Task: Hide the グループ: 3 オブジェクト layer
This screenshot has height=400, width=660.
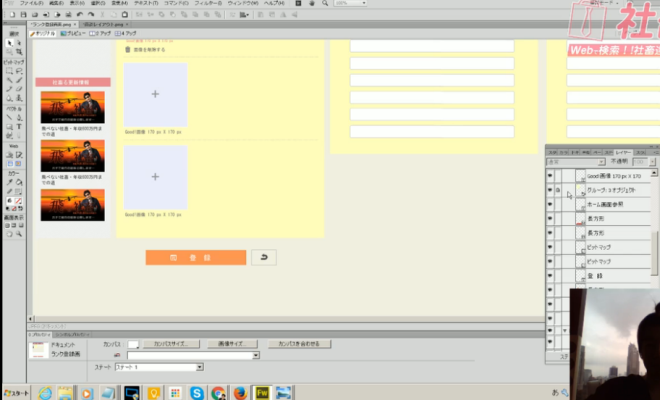Action: point(550,189)
